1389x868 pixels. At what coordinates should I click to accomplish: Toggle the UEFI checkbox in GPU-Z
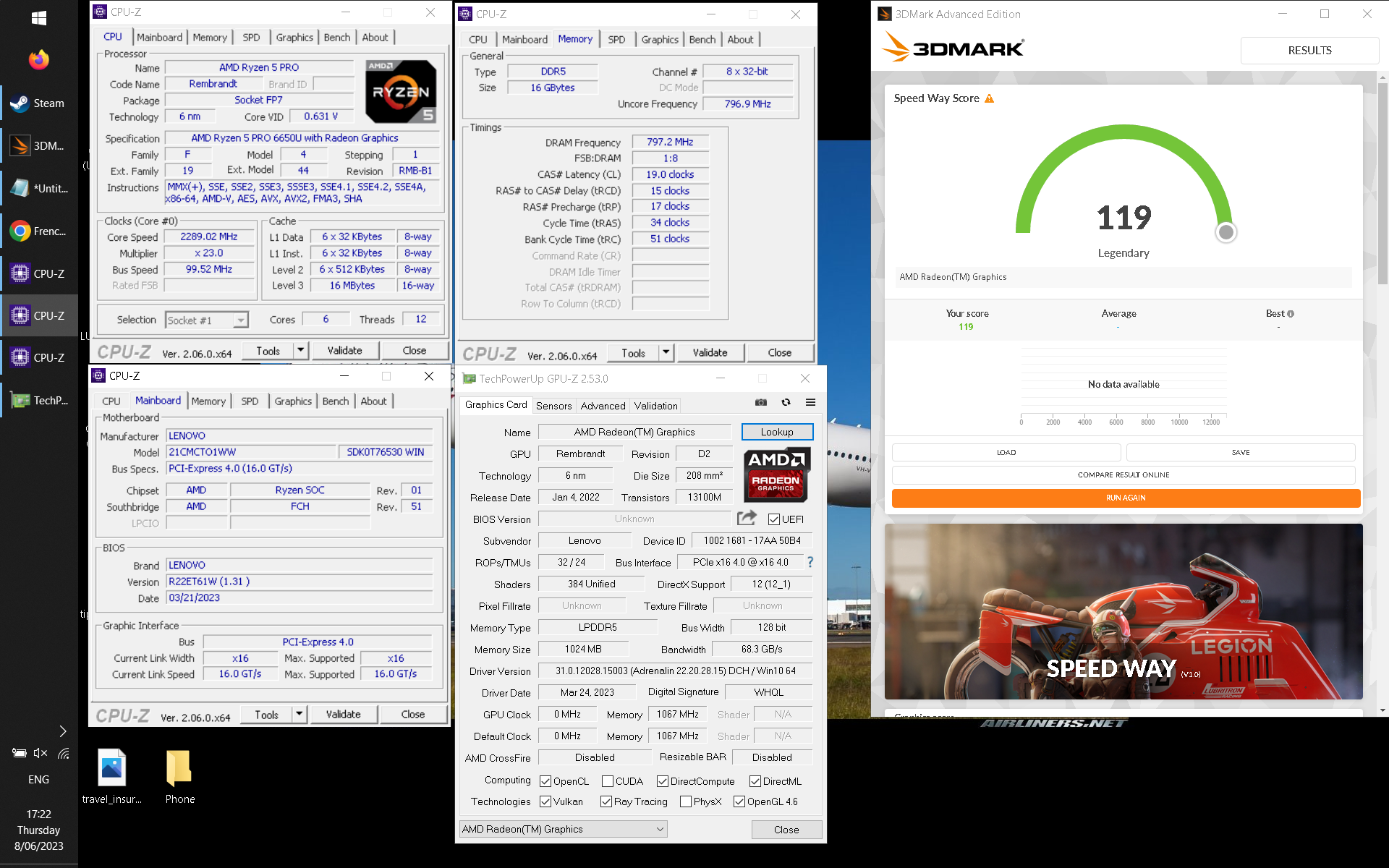[774, 519]
